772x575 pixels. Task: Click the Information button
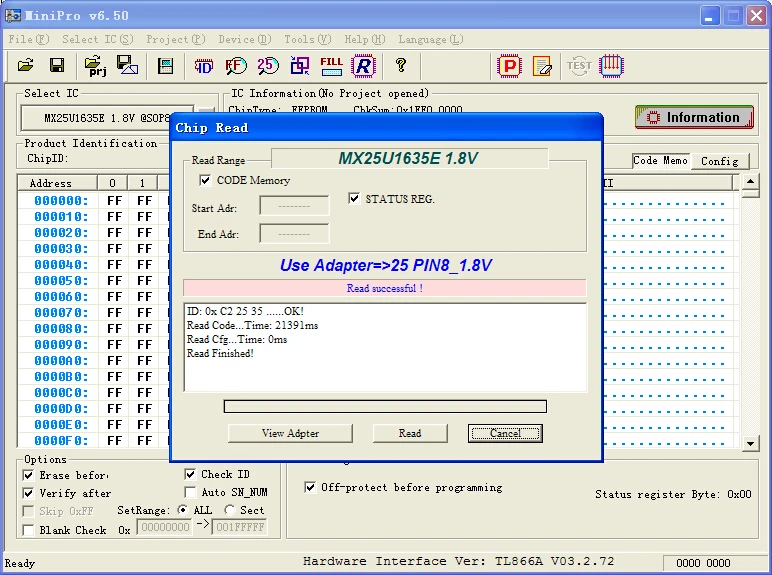coord(694,117)
